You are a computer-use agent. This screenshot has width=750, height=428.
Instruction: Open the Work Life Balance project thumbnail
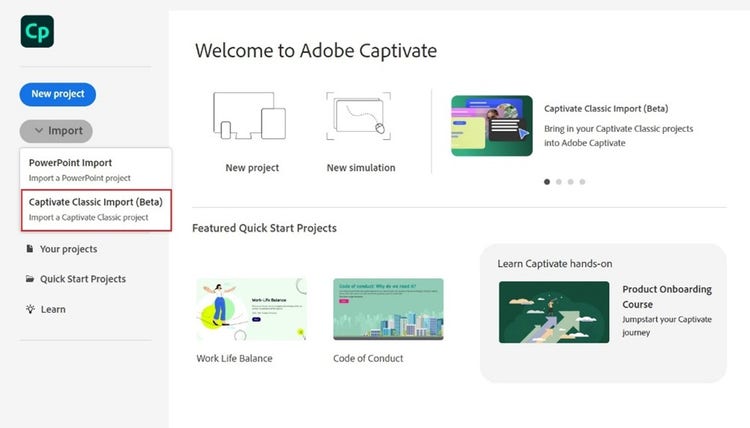click(x=252, y=309)
